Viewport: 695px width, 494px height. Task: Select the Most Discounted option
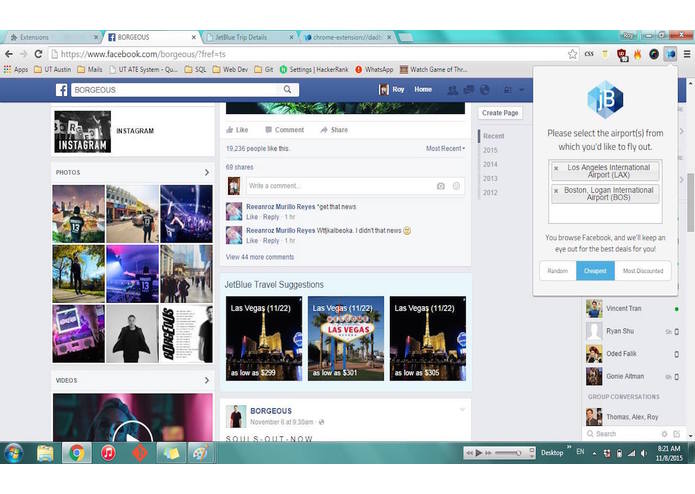(643, 271)
